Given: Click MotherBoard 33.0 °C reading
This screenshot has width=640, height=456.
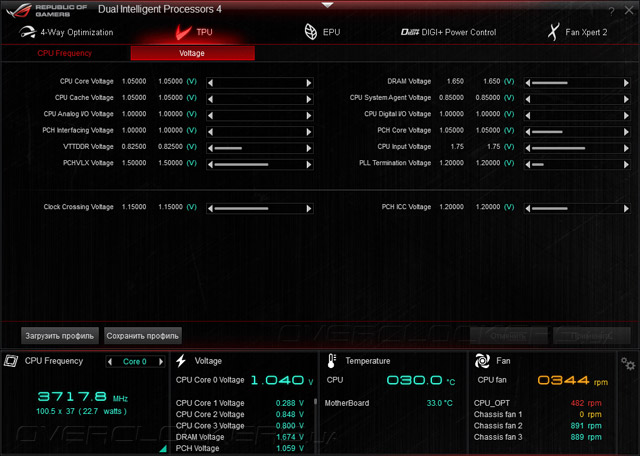Looking at the screenshot, I should point(440,403).
